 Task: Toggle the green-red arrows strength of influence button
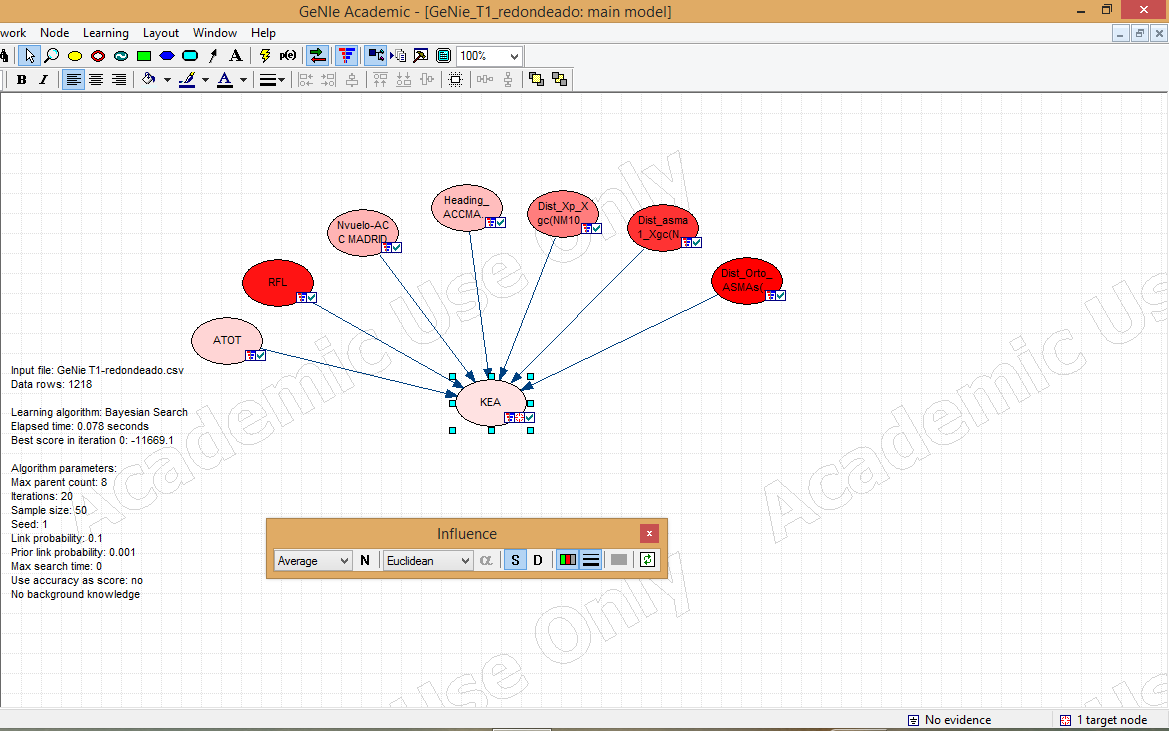[318, 56]
